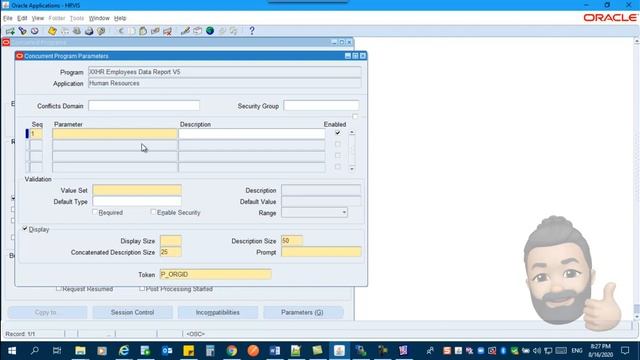Image resolution: width=640 pixels, height=360 pixels.
Task: Click the Value Set field
Action: [137, 190]
